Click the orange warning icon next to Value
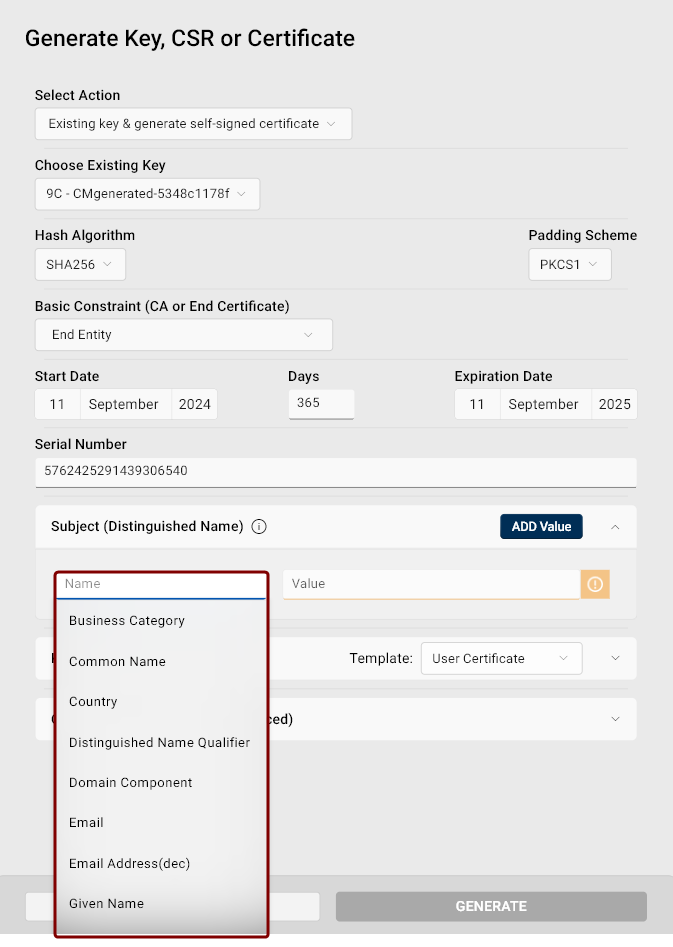This screenshot has height=947, width=673. coord(595,584)
